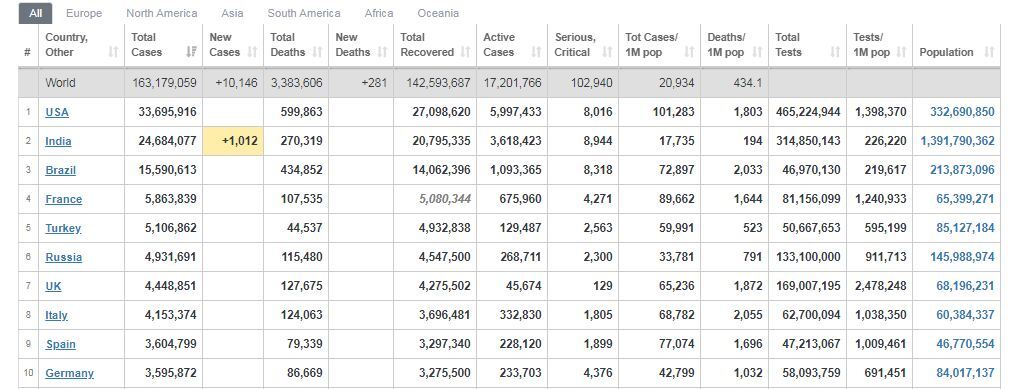The image size is (1022, 389).
Task: Click the Serious, Critical sort arrows
Action: coord(607,52)
